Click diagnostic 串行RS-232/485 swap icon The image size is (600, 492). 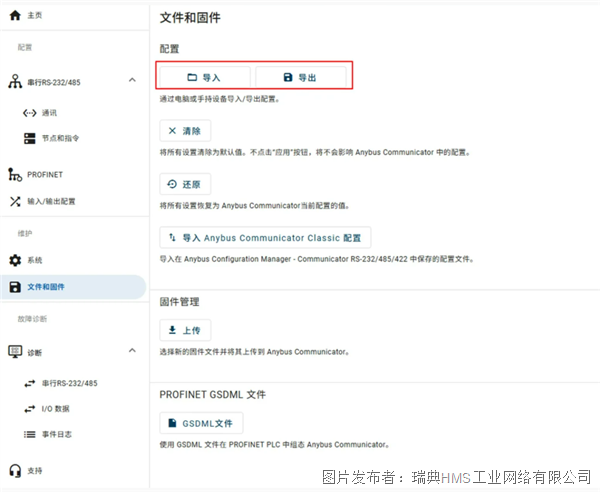(29, 383)
